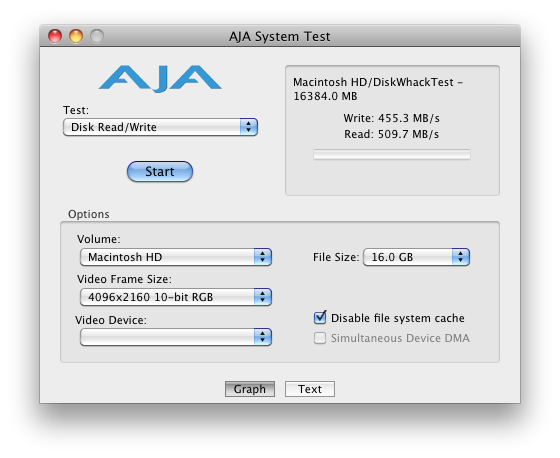Expand the Video Frame Size dropdown

176,297
